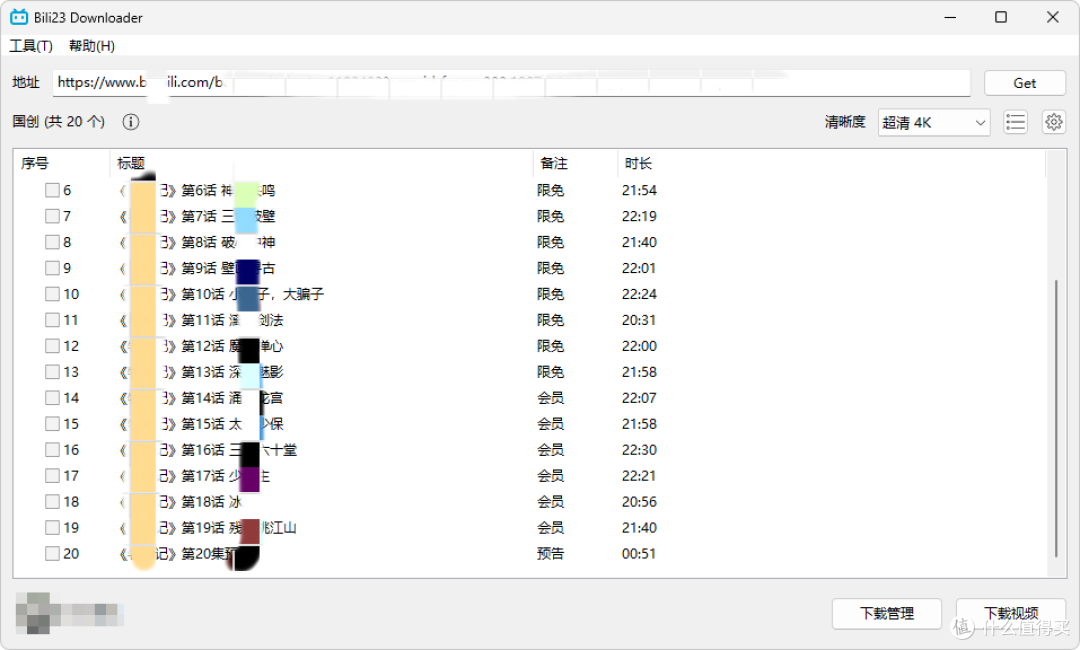Screen dimensions: 1080x650
Task: Select duration 22:19 of episode 7
Action: 639,216
